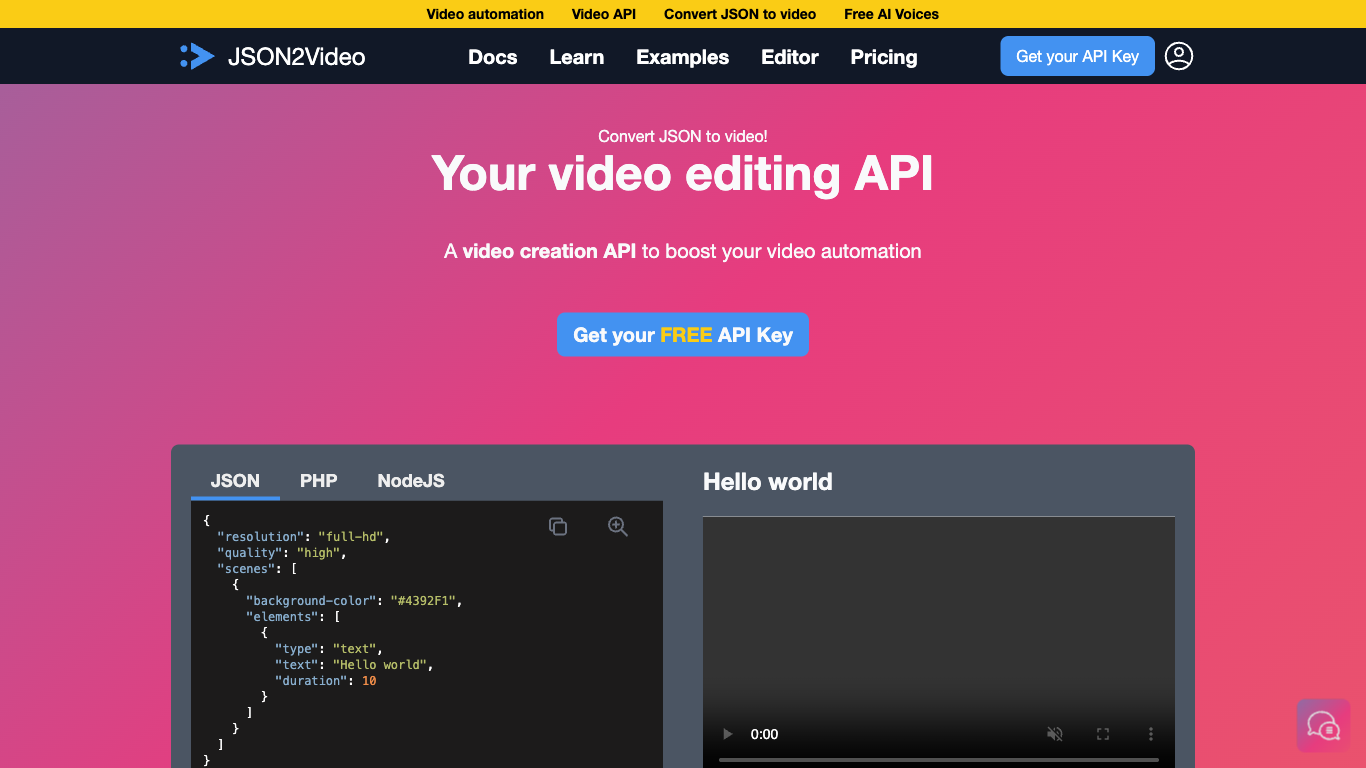Click the 0:00 video time display
This screenshot has height=768, width=1366.
coord(764,734)
